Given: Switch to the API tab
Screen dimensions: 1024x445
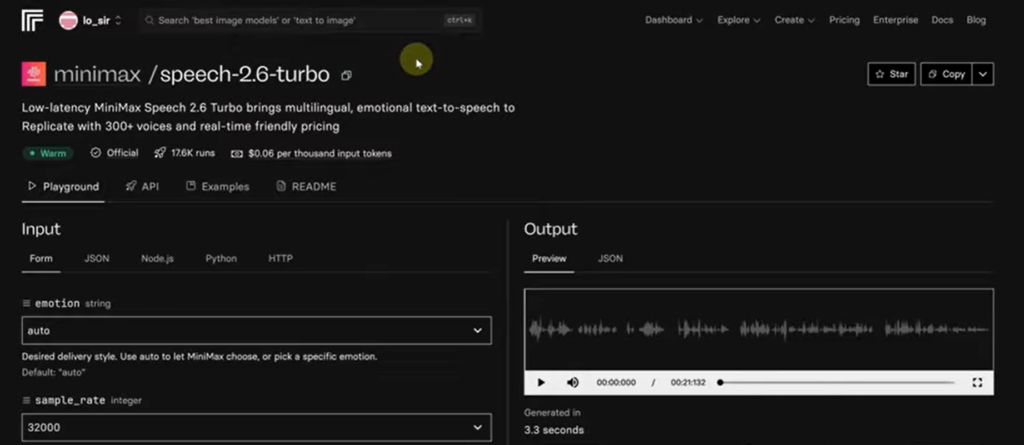Looking at the screenshot, I should (x=142, y=186).
